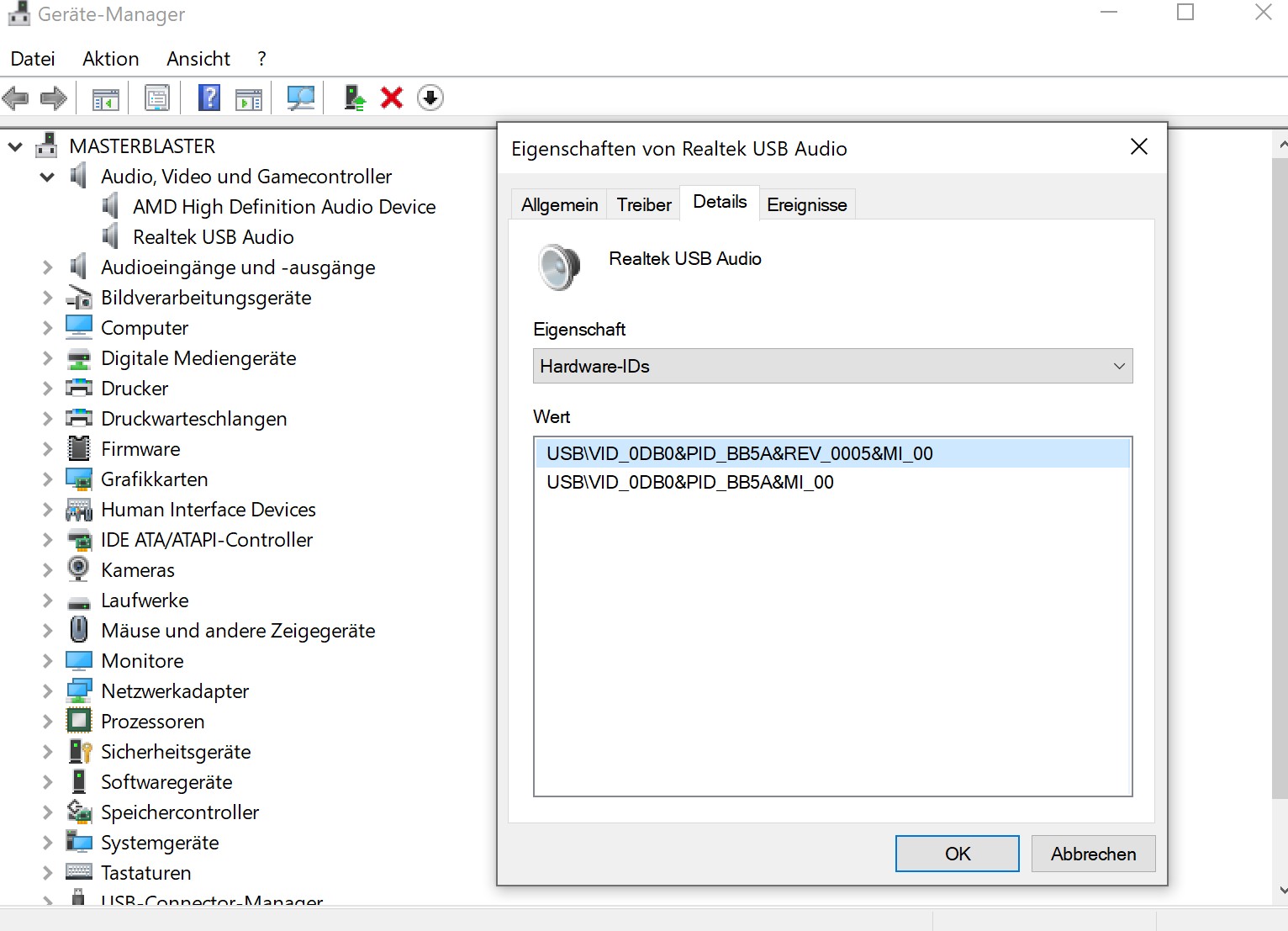This screenshot has width=1288, height=931.
Task: Close the Eigenschaften dialog with X
Action: click(x=1139, y=147)
